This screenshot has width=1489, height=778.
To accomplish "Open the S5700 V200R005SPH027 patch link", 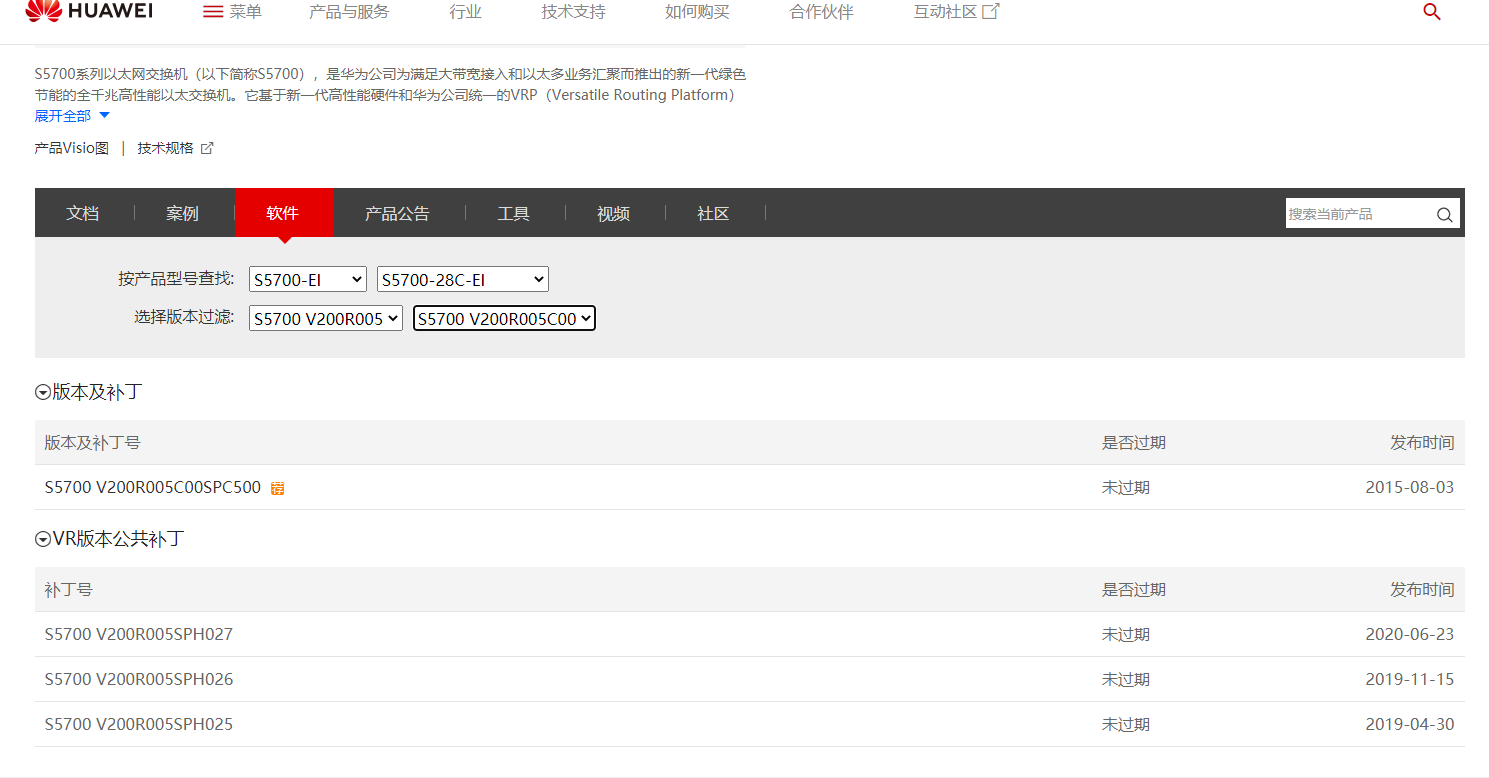I will (x=138, y=633).
